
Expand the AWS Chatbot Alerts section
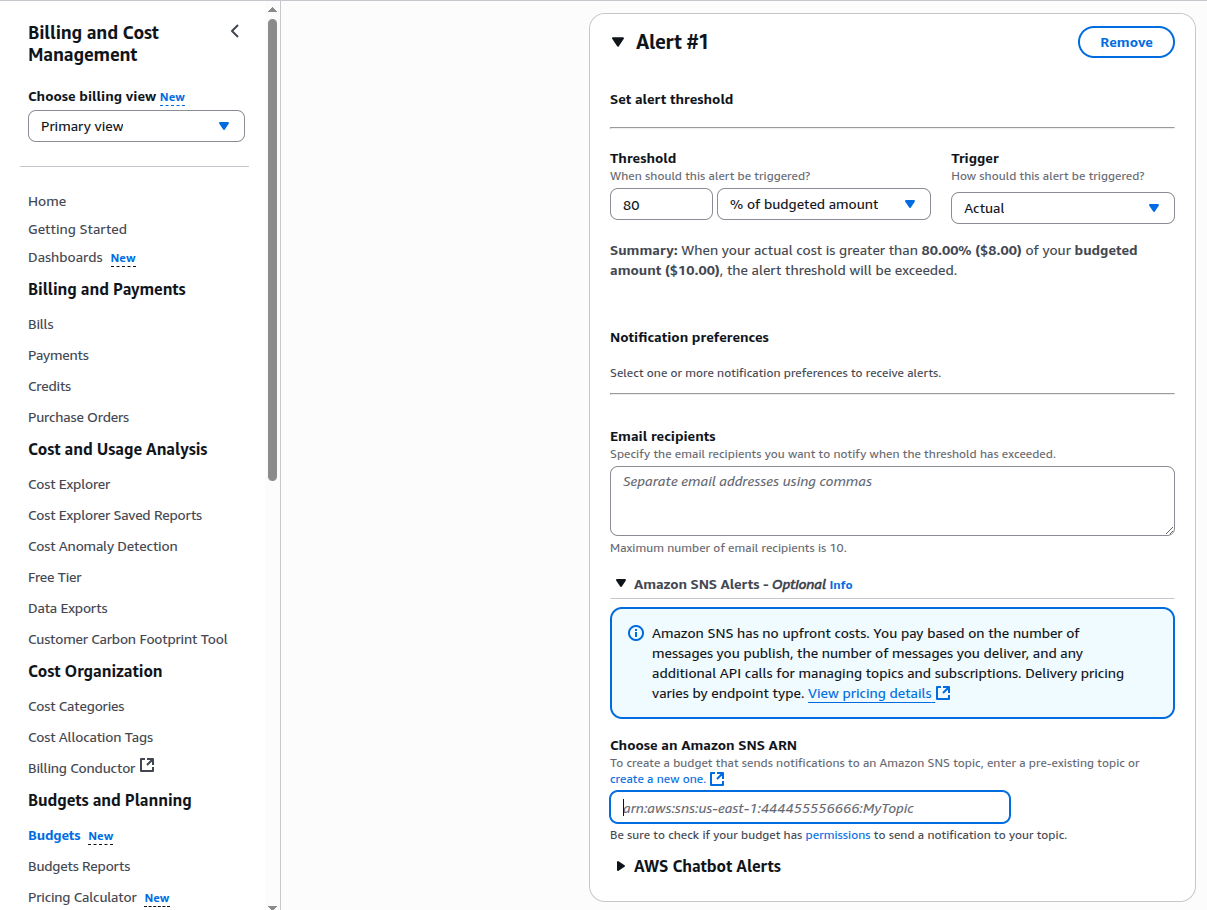tap(621, 866)
